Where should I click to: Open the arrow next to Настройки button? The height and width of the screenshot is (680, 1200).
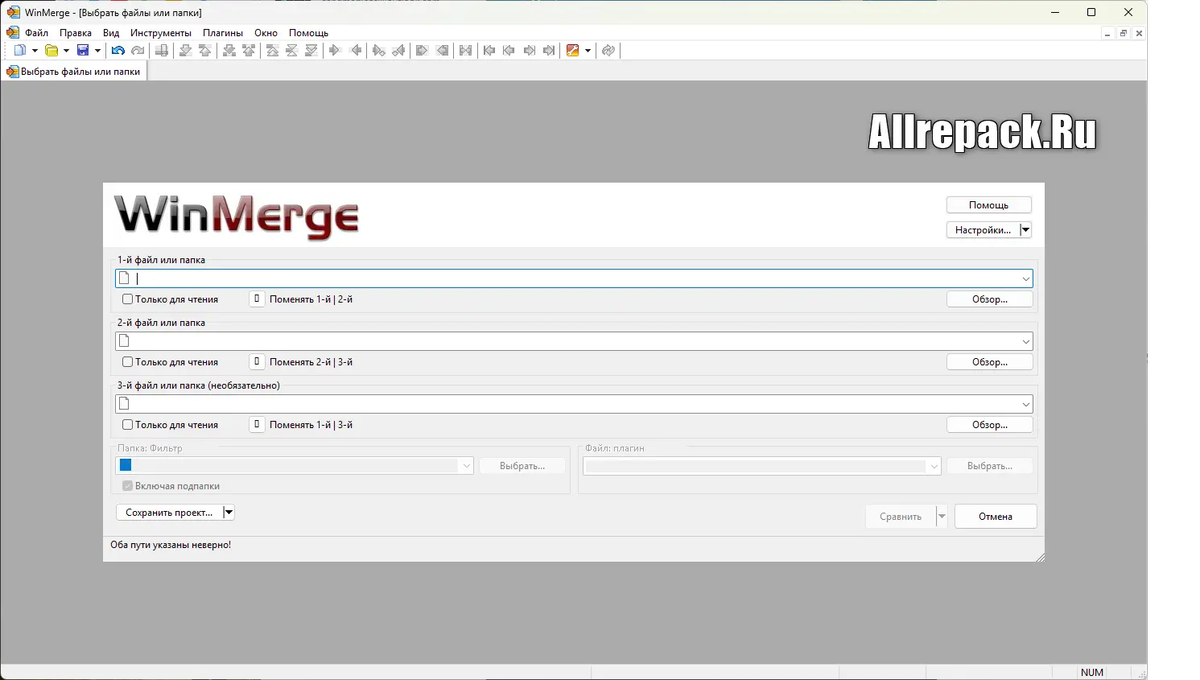pos(1026,230)
